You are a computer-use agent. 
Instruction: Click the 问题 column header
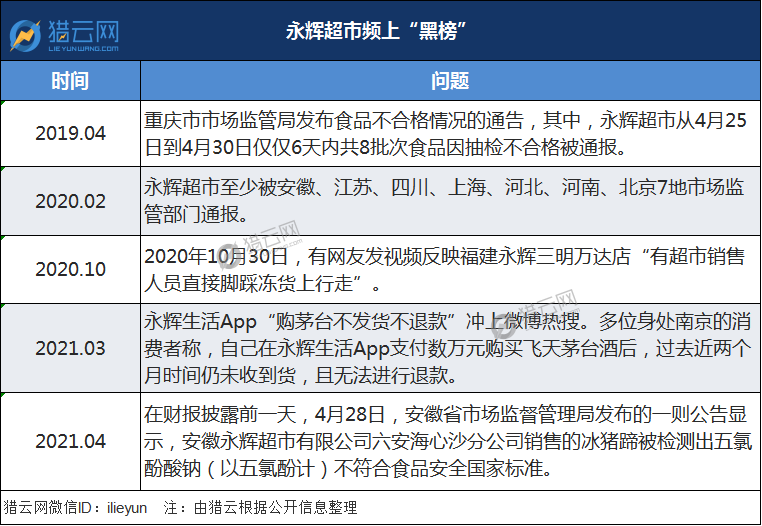coord(450,81)
